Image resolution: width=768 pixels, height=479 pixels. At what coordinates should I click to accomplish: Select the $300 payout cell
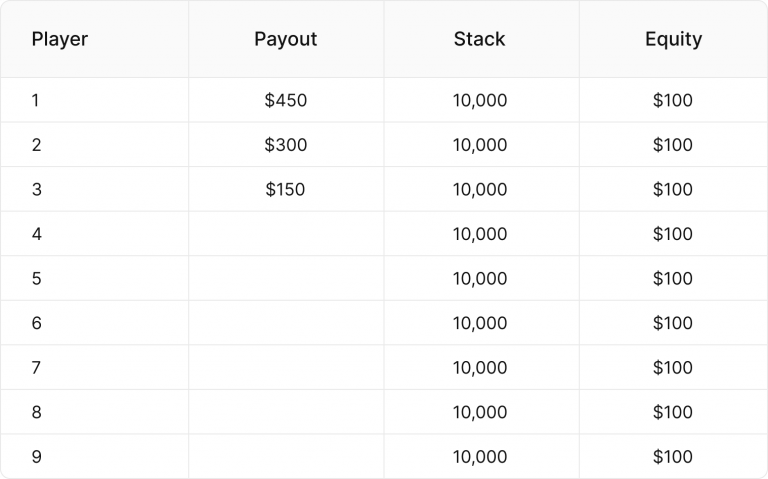285,145
